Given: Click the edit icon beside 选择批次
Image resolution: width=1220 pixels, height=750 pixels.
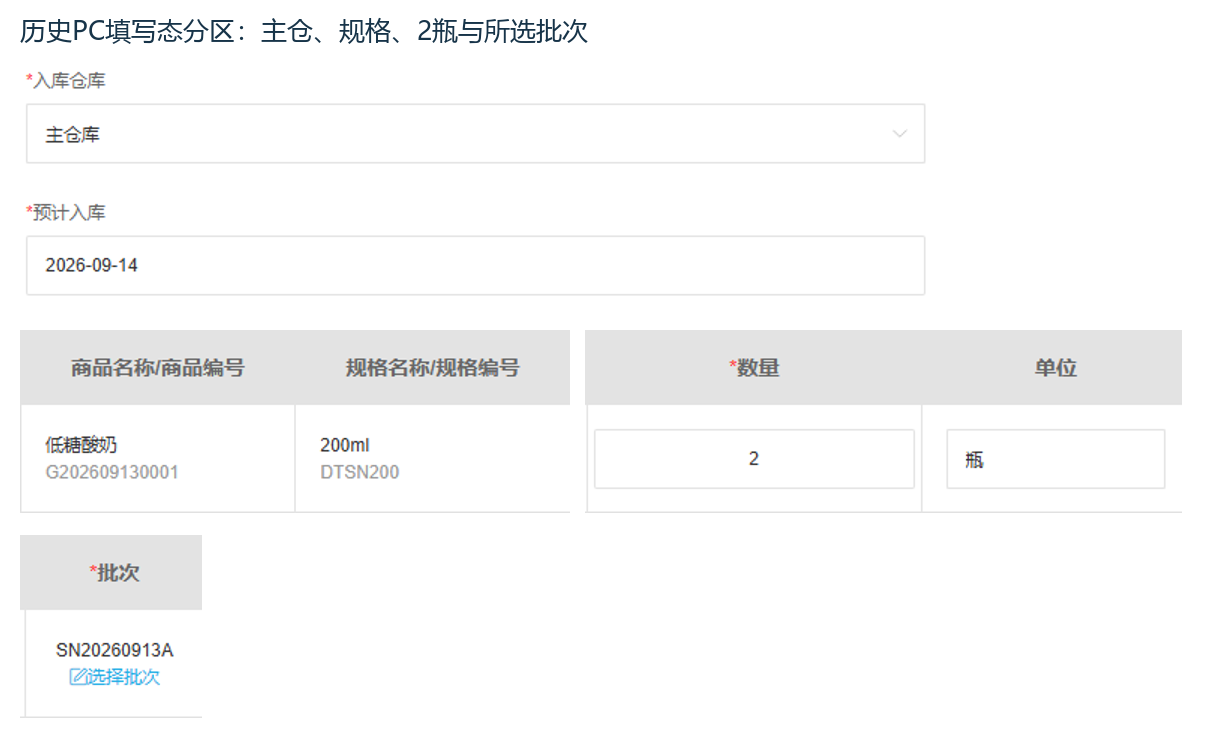Looking at the screenshot, I should (77, 677).
